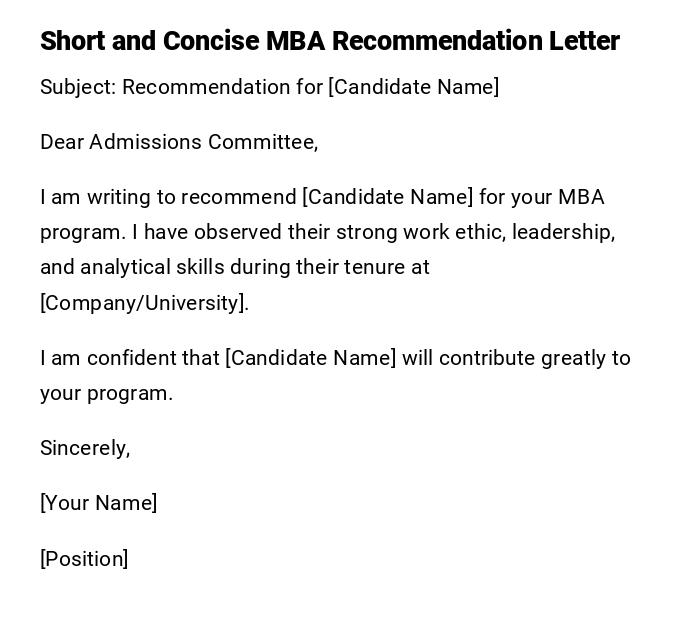The width and height of the screenshot is (700, 621).
Task: Click the "Dear Admissions Committee," greeting
Action: 179,142
